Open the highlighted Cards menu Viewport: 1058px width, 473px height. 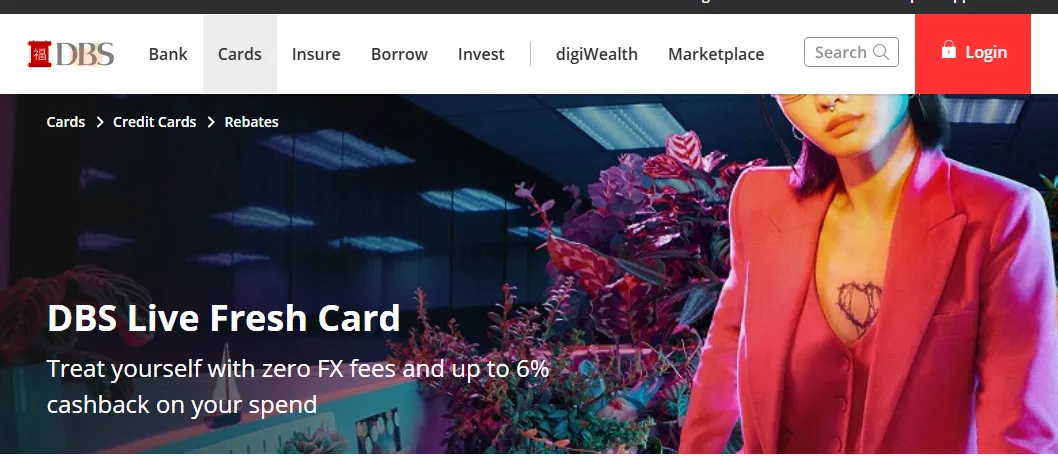pyautogui.click(x=240, y=54)
